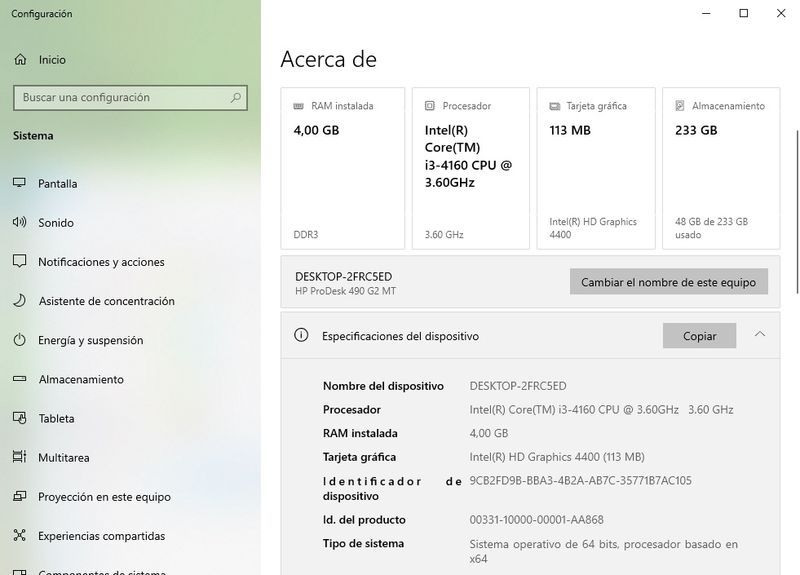Select the Id. del producto value 00331-10000-00001-AA868
This screenshot has width=800, height=575.
[536, 519]
